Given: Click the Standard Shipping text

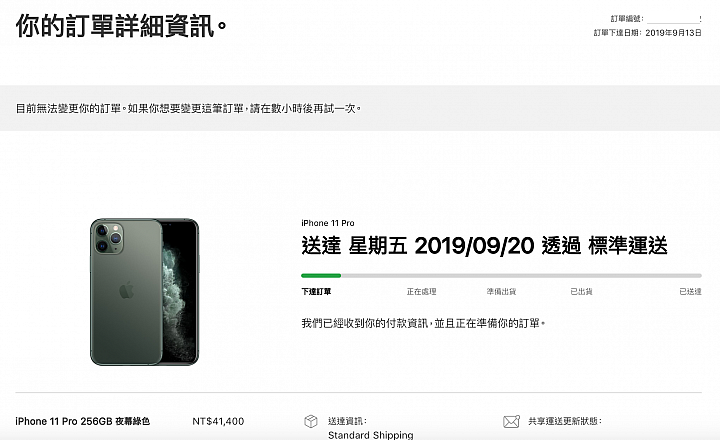Looking at the screenshot, I should coord(371,435).
